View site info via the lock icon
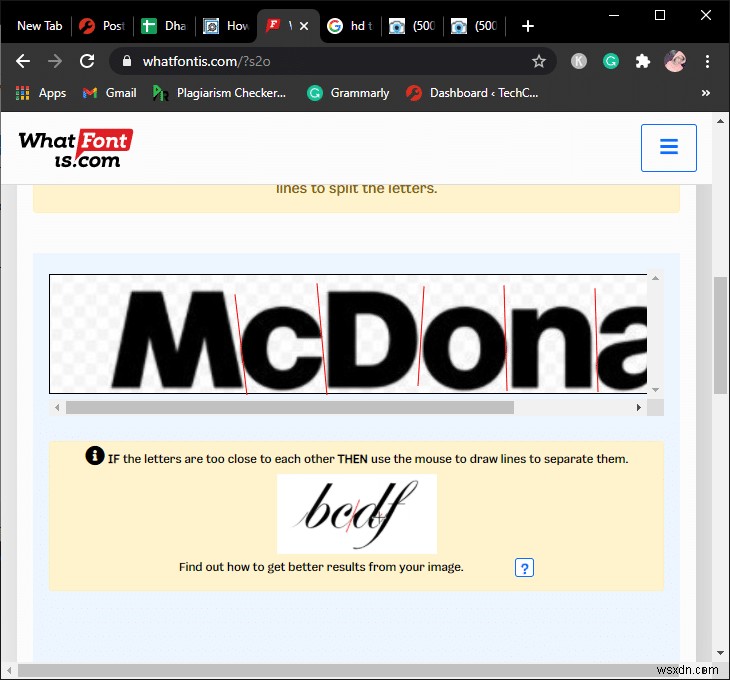Viewport: 730px width, 680px height. pyautogui.click(x=127, y=61)
